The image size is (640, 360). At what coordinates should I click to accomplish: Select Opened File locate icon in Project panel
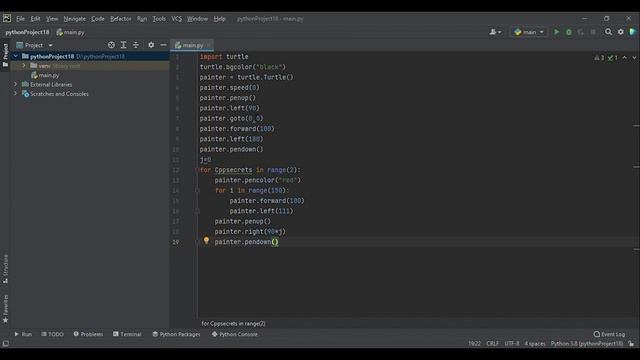click(x=111, y=45)
